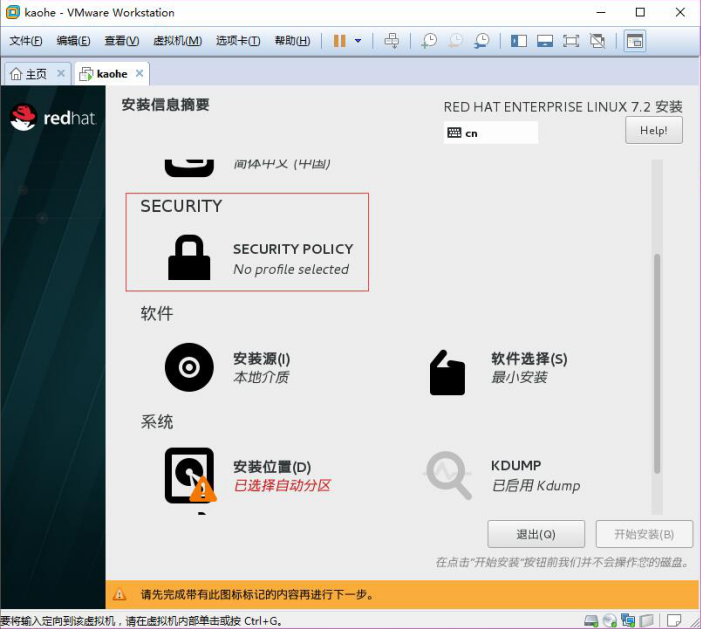Click the cn keyboard layout indicator
The width and height of the screenshot is (701, 629).
[x=491, y=133]
